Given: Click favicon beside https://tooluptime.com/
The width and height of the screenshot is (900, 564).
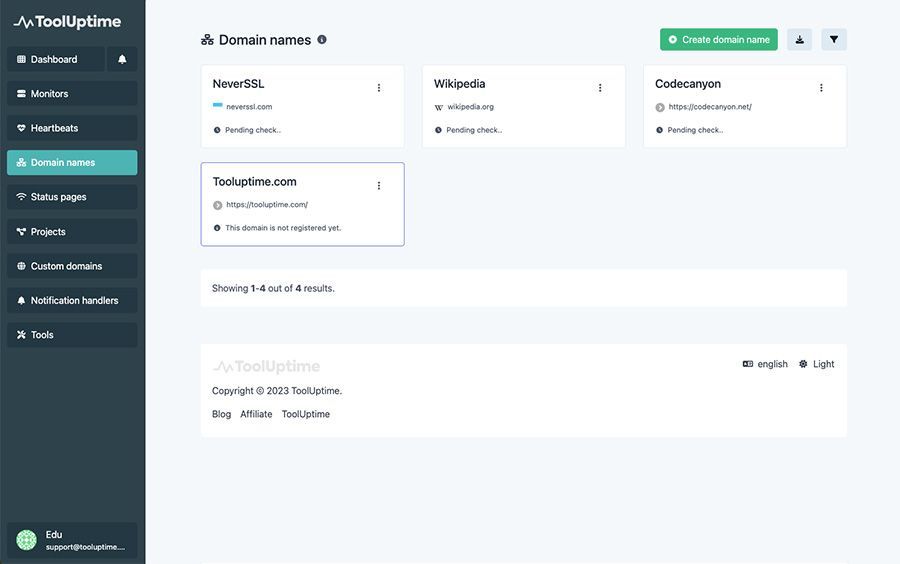Looking at the screenshot, I should pyautogui.click(x=218, y=205).
